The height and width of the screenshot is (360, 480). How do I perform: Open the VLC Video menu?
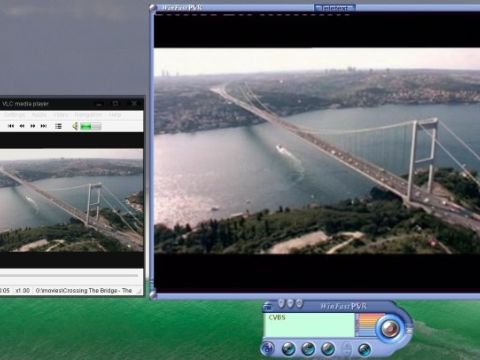[x=61, y=115]
